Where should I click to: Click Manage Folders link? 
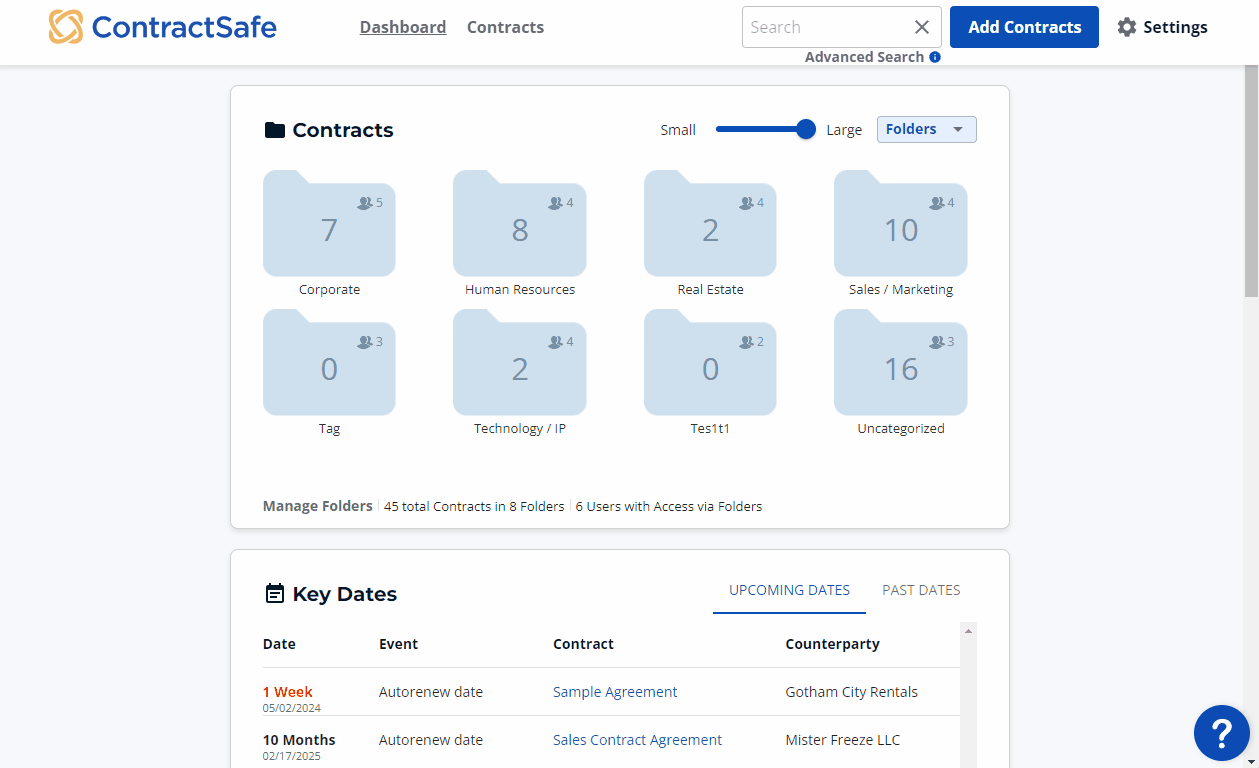(x=317, y=506)
